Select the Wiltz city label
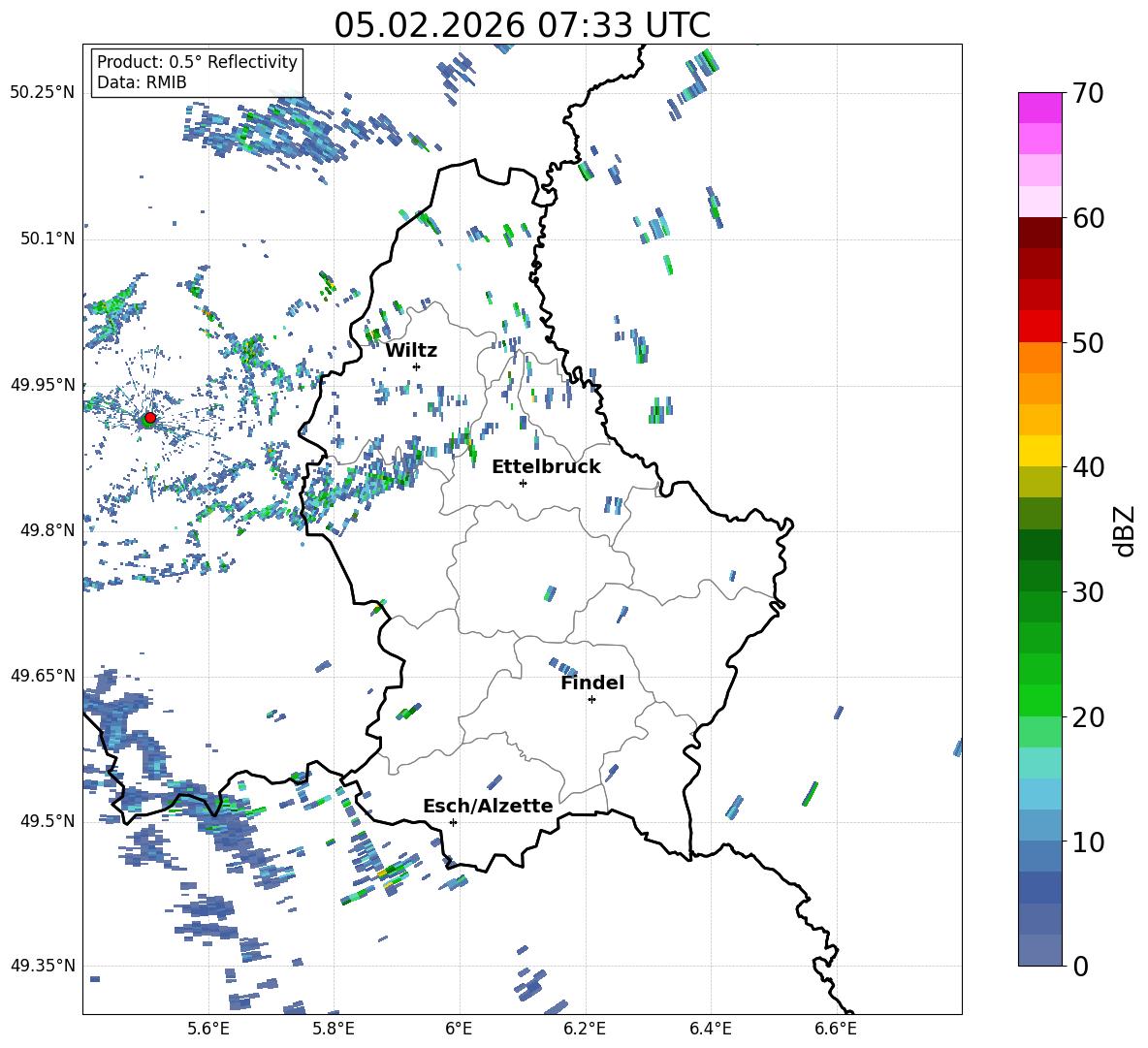The width and height of the screenshot is (1148, 1048). pyautogui.click(x=411, y=350)
